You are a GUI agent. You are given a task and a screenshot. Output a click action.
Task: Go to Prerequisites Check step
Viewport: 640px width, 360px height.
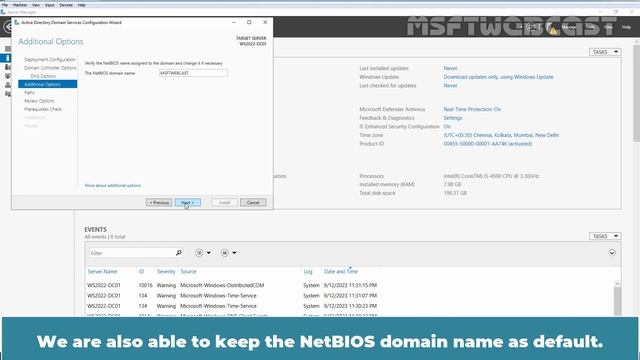click(x=43, y=109)
